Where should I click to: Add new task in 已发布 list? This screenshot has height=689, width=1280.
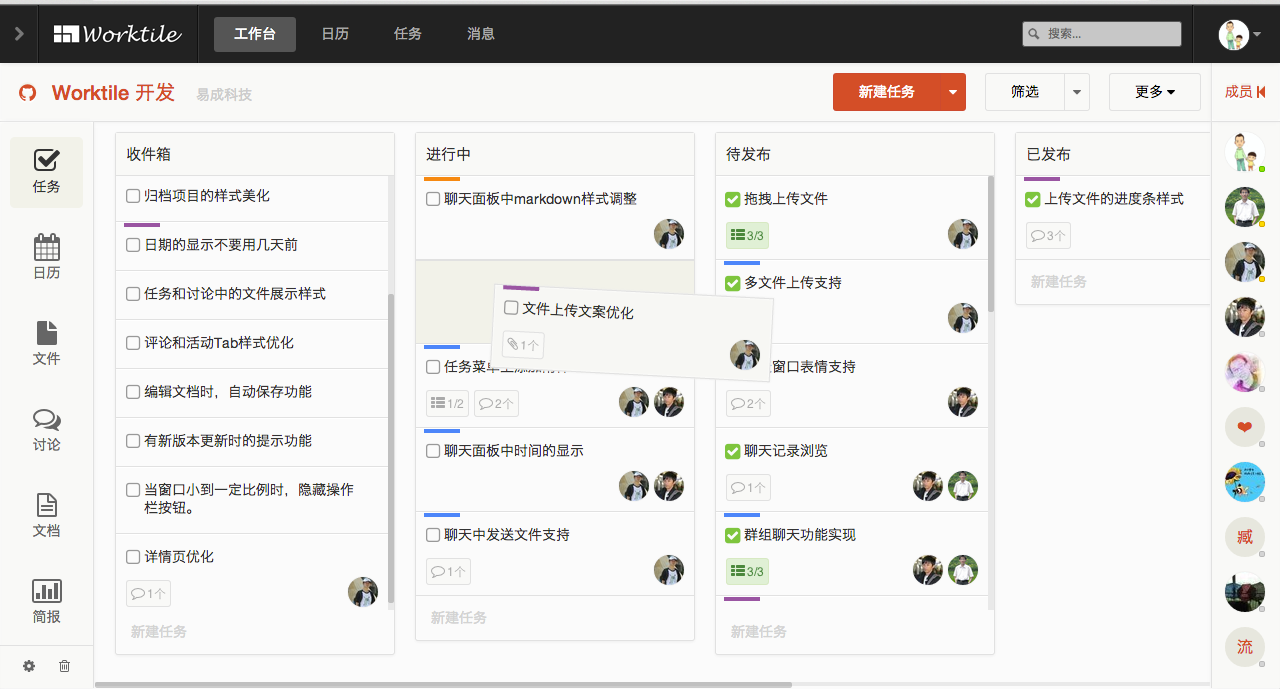pyautogui.click(x=1058, y=282)
